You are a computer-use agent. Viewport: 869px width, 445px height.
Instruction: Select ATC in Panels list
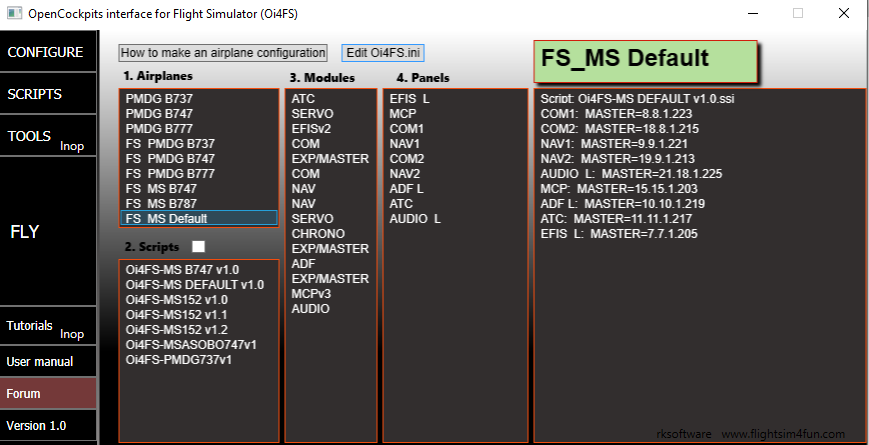(x=455, y=203)
